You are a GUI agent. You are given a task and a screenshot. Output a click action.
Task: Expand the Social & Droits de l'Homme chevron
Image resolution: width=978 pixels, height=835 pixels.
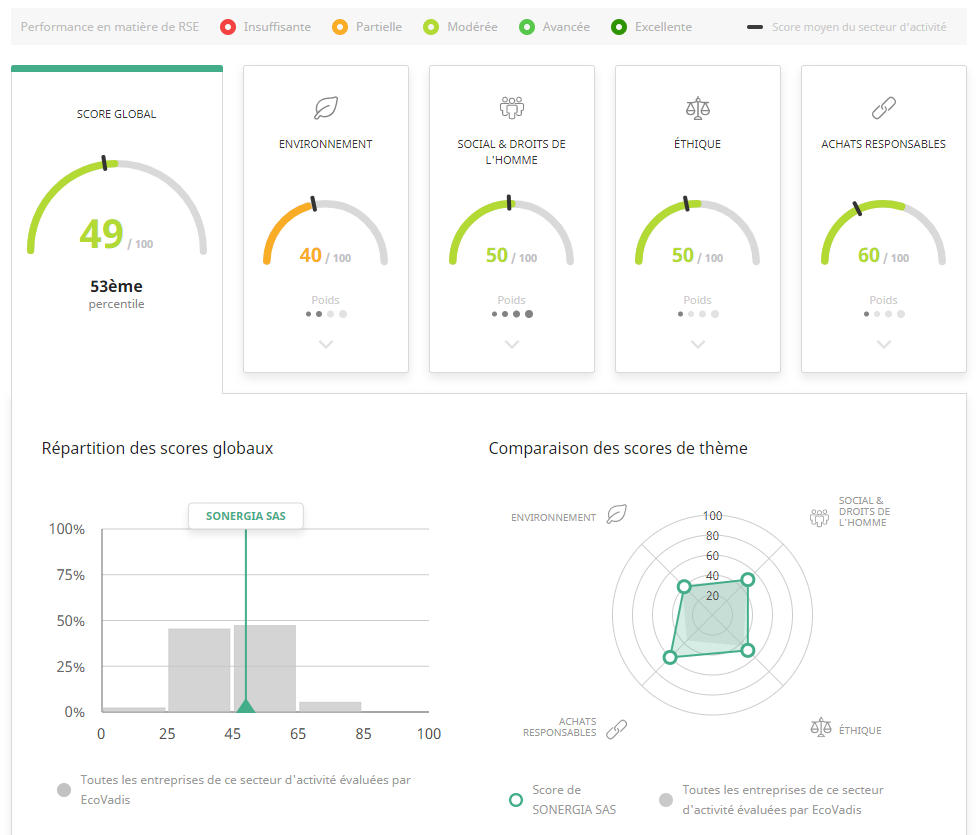(511, 344)
